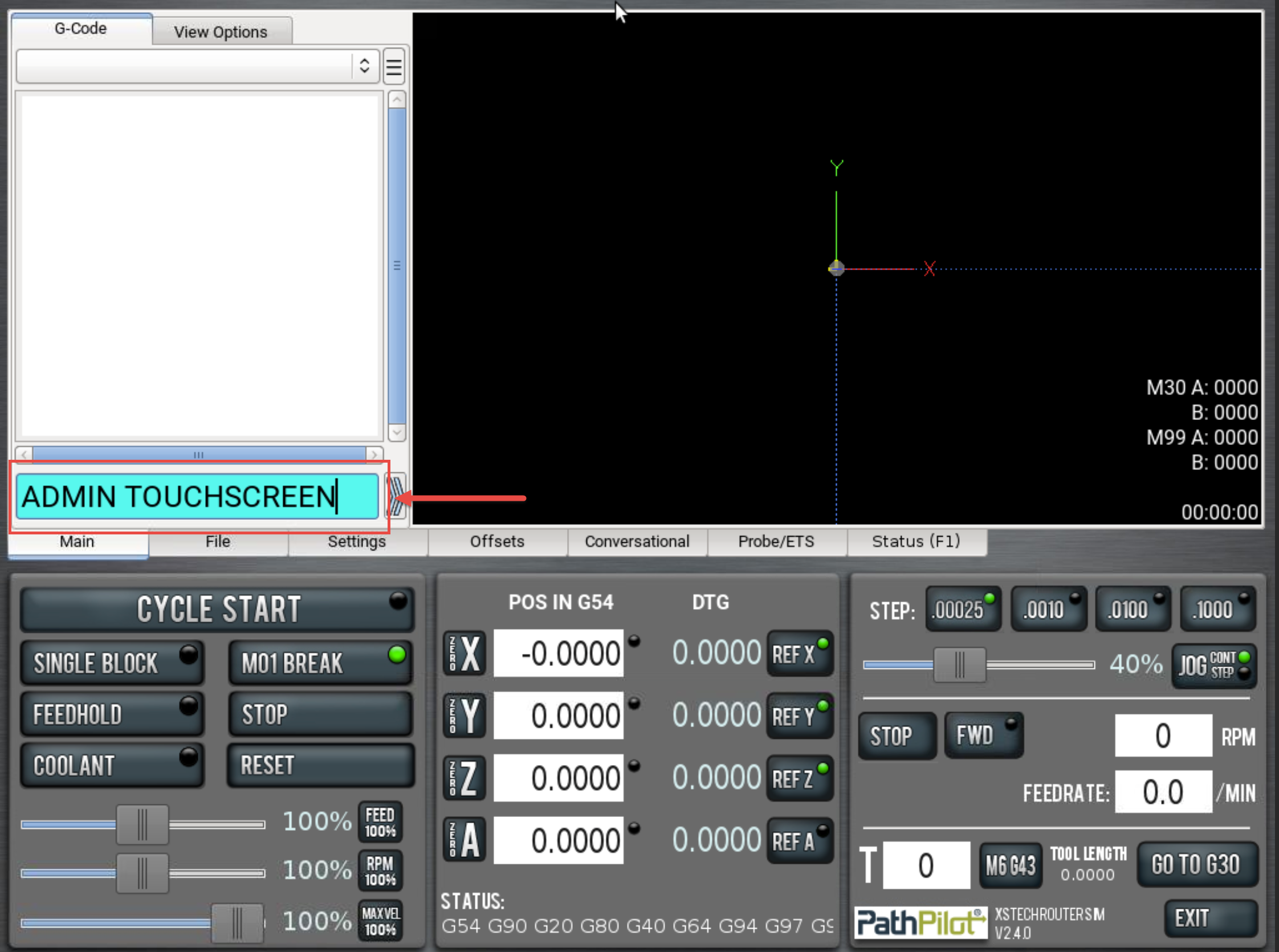Image resolution: width=1279 pixels, height=952 pixels.
Task: Switch to the View Options tab
Action: coord(221,32)
